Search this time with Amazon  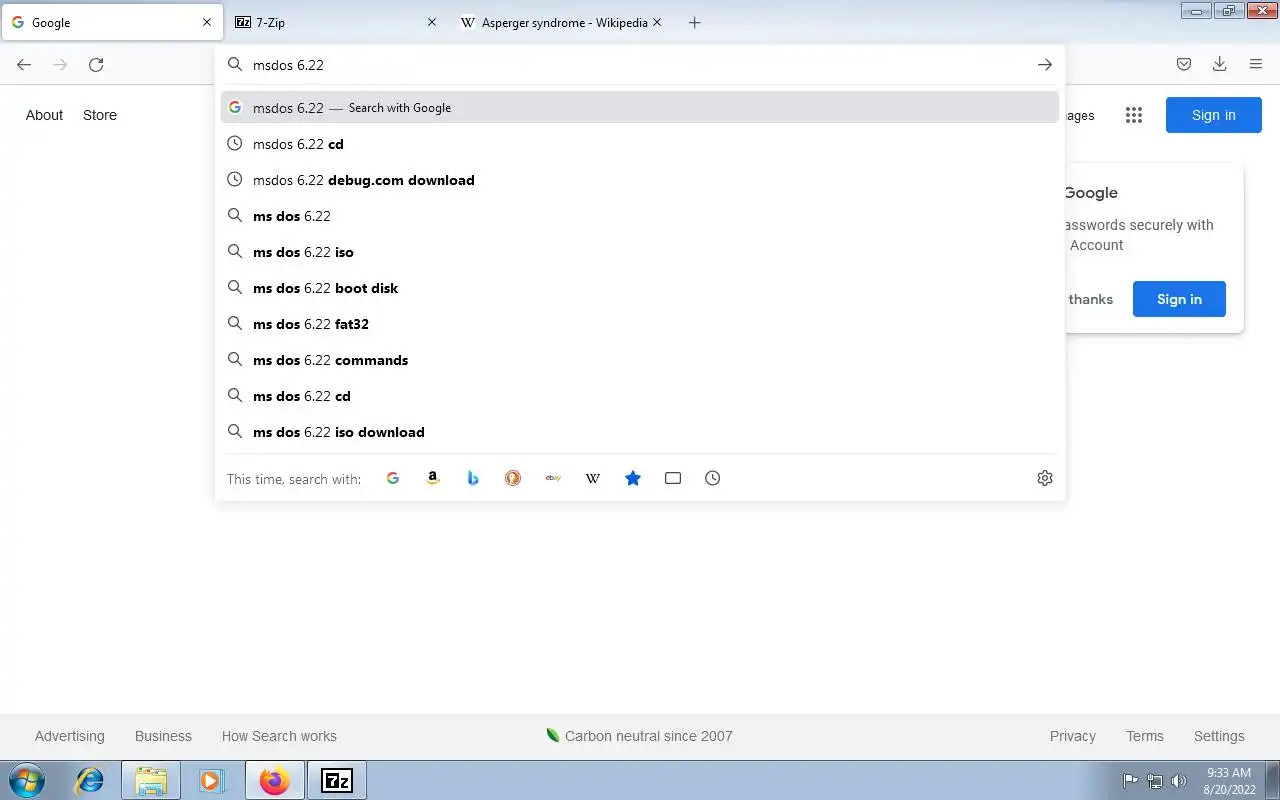[433, 478]
